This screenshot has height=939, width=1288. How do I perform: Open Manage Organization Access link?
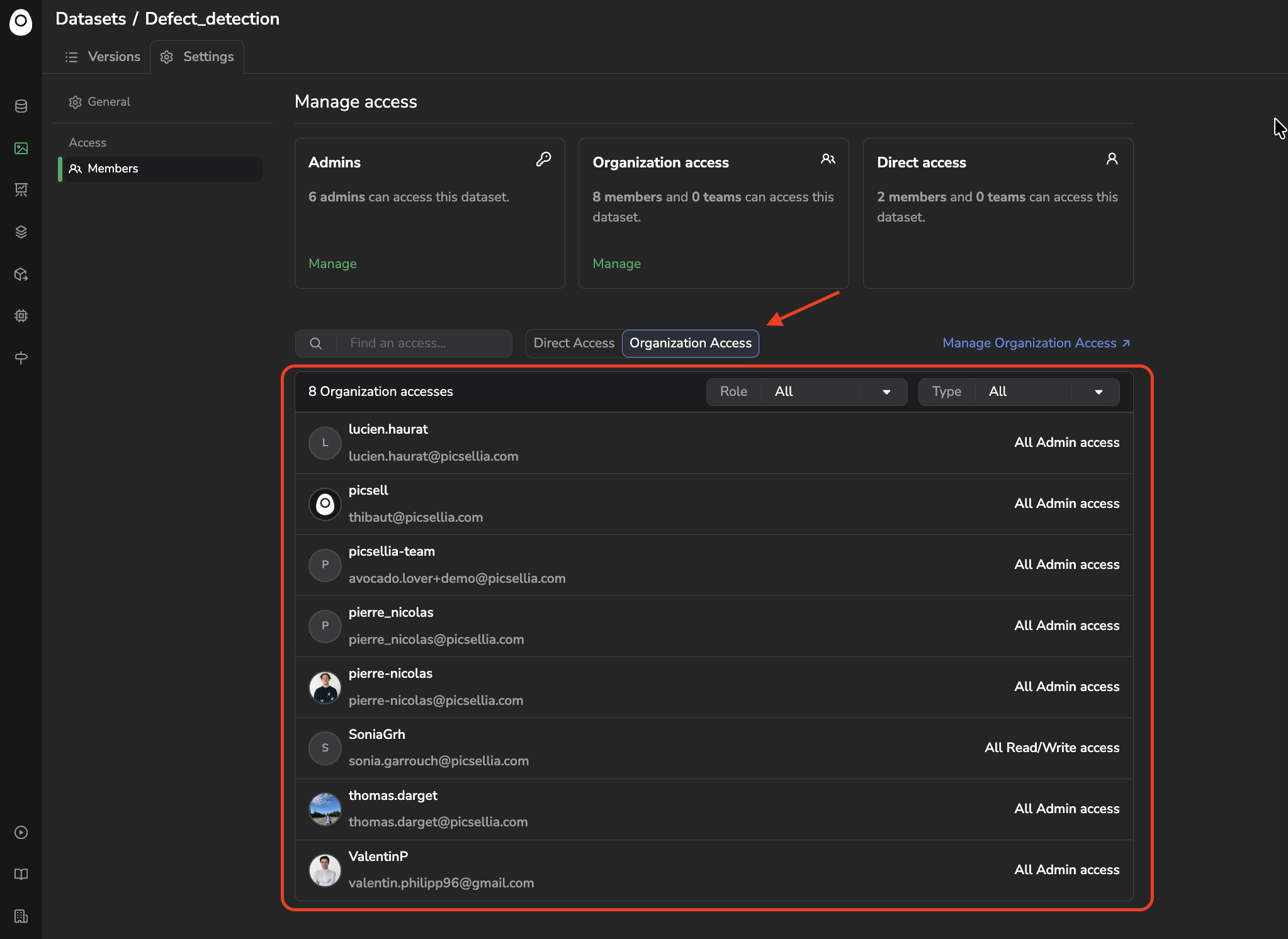1036,343
